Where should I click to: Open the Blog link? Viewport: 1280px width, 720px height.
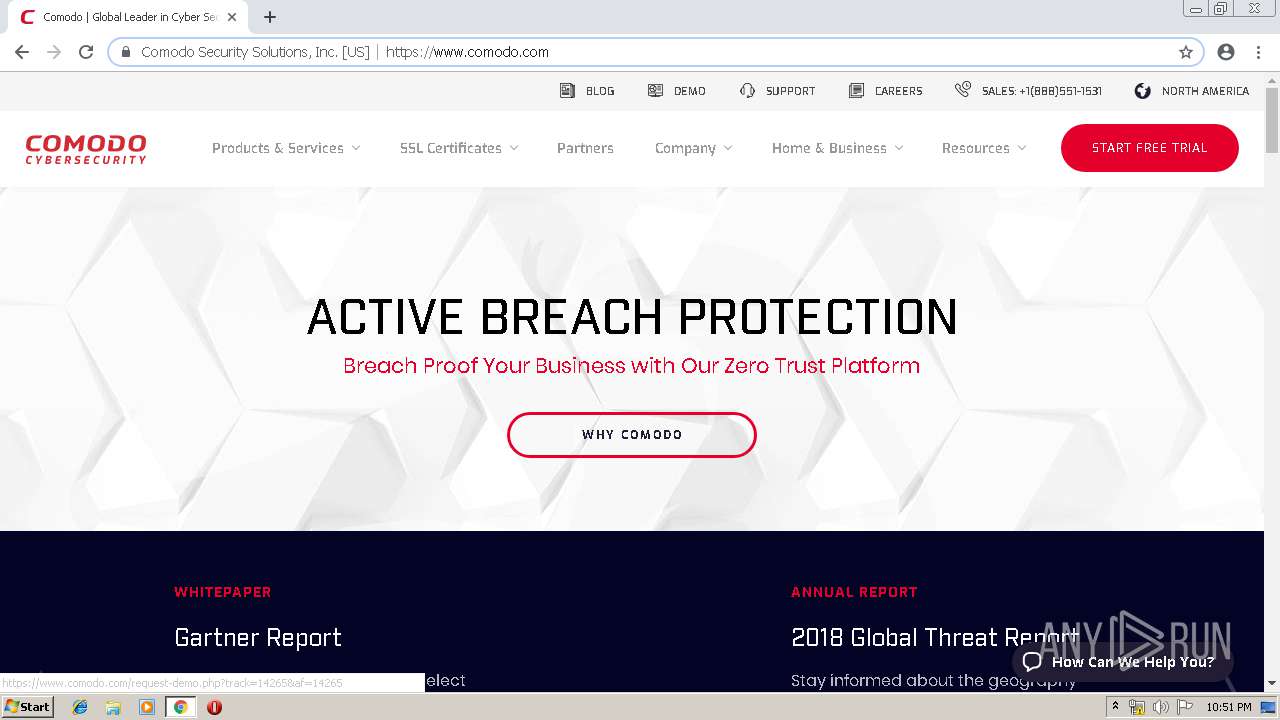[x=600, y=91]
